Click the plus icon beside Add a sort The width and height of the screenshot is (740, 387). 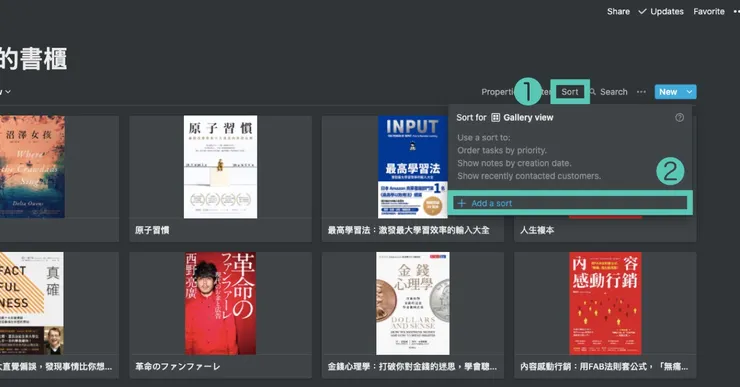click(x=462, y=203)
